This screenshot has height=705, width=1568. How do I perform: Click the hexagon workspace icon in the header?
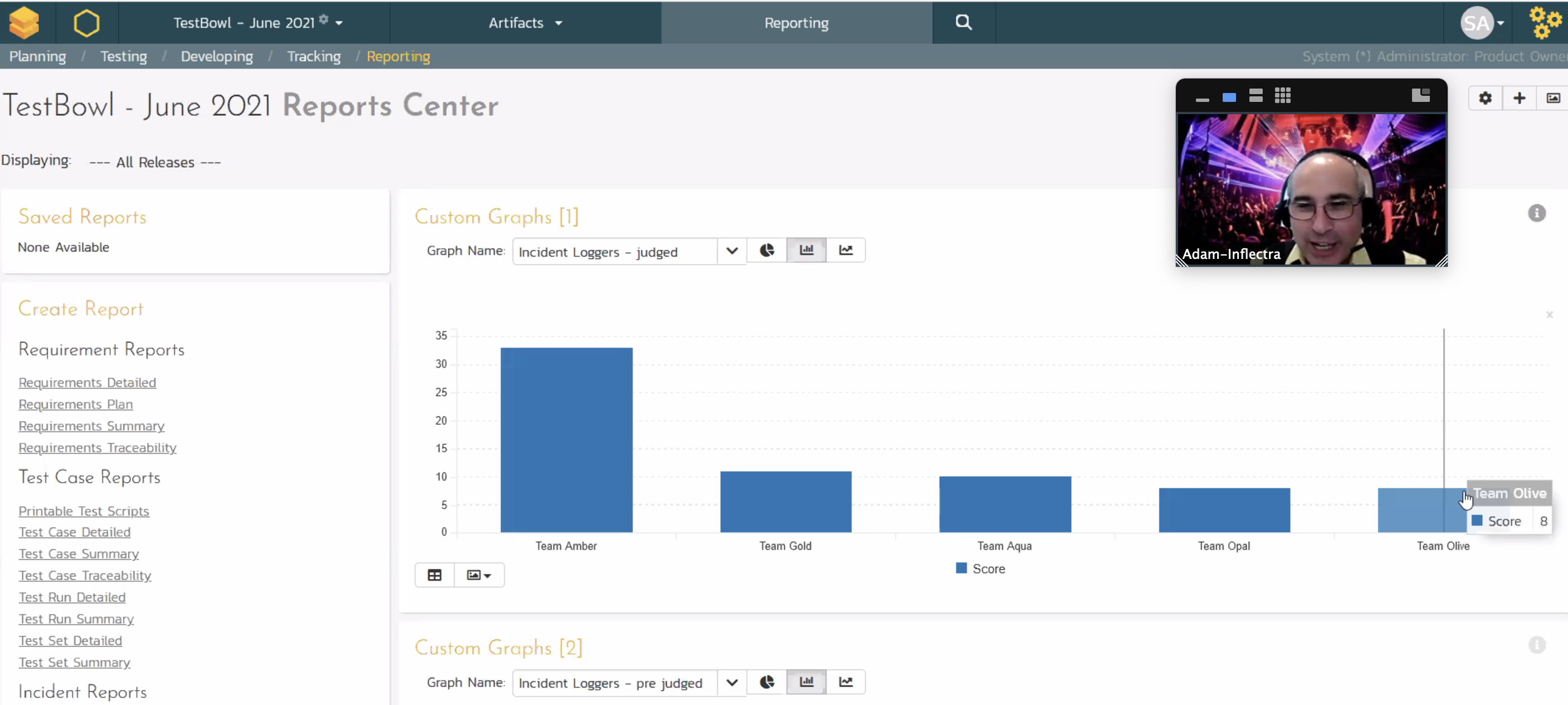[86, 23]
